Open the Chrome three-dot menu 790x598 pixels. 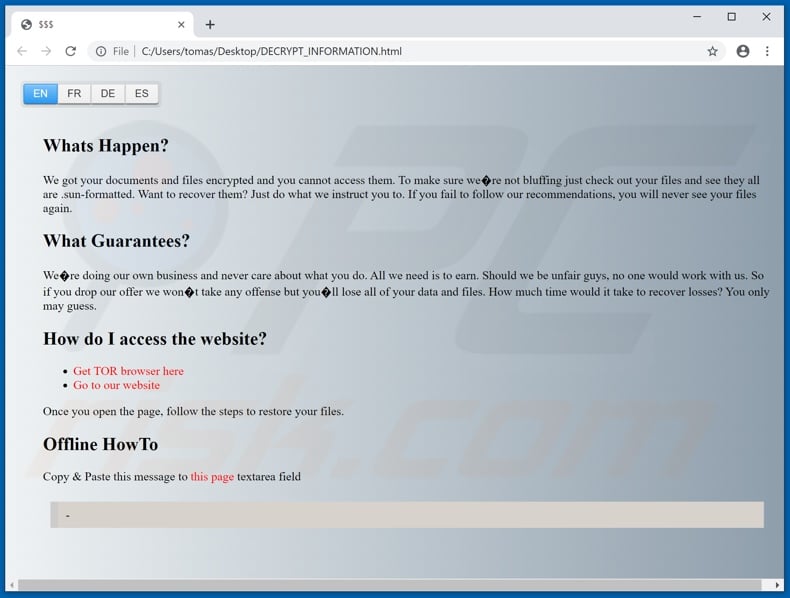[x=767, y=51]
